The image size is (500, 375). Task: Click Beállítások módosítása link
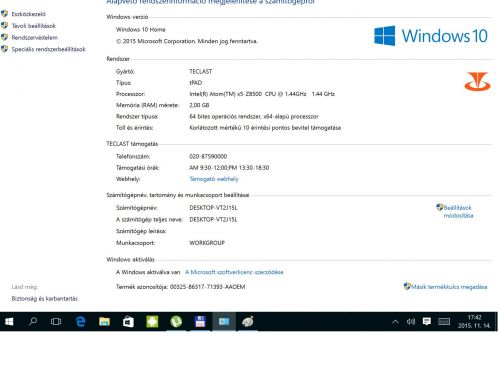[458, 212]
